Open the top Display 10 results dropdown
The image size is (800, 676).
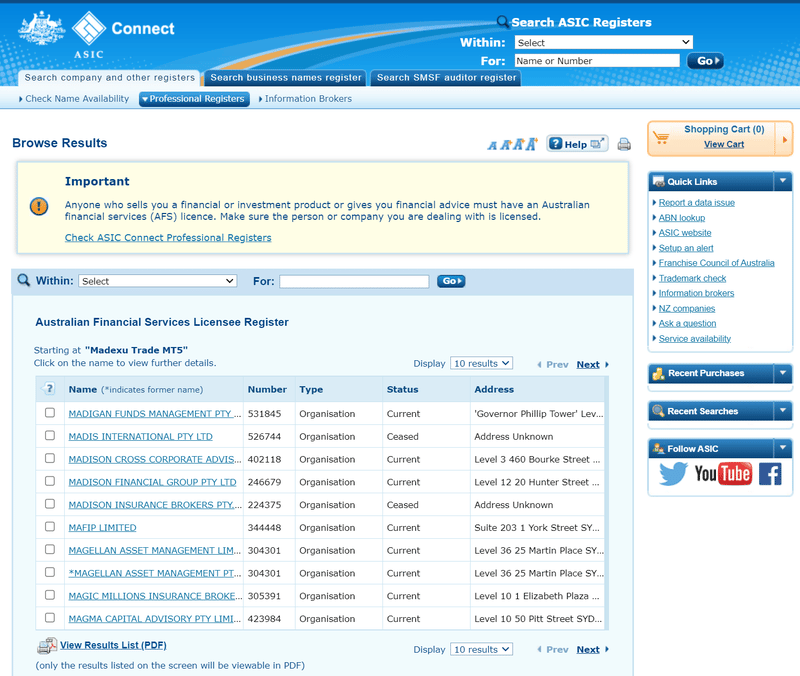click(x=481, y=363)
